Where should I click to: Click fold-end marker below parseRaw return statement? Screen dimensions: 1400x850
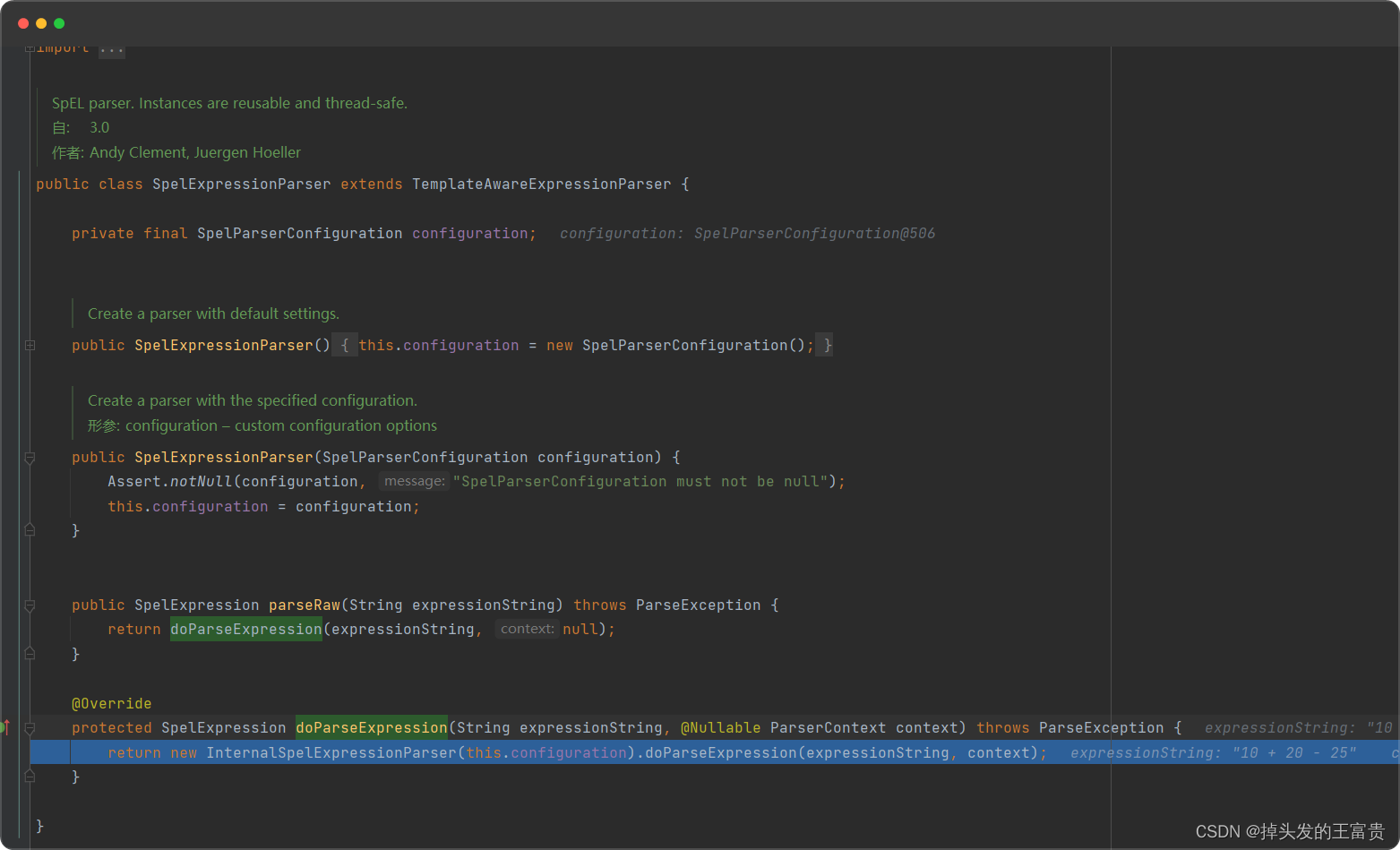pyautogui.click(x=30, y=654)
